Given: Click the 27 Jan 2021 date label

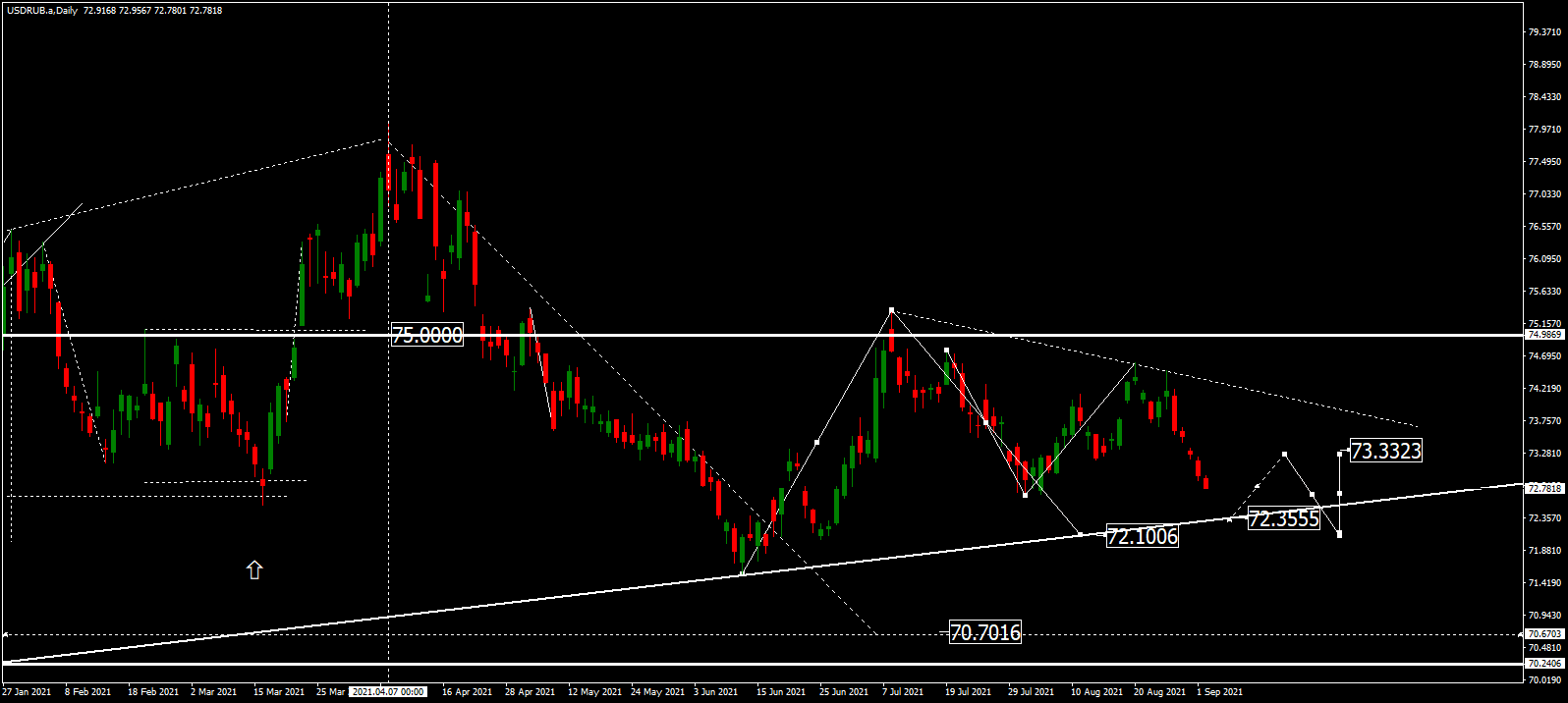Looking at the screenshot, I should [x=27, y=692].
